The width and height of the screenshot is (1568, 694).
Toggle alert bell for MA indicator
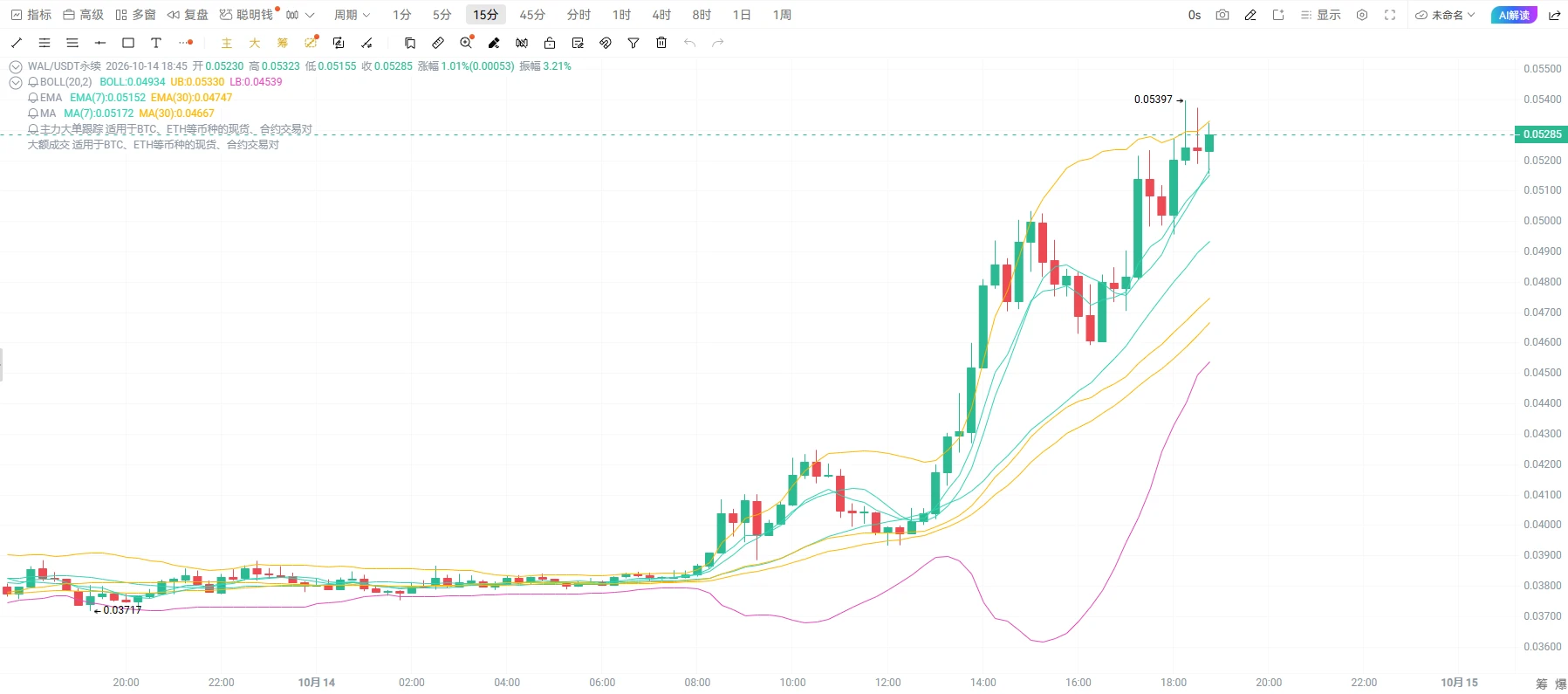(33, 113)
